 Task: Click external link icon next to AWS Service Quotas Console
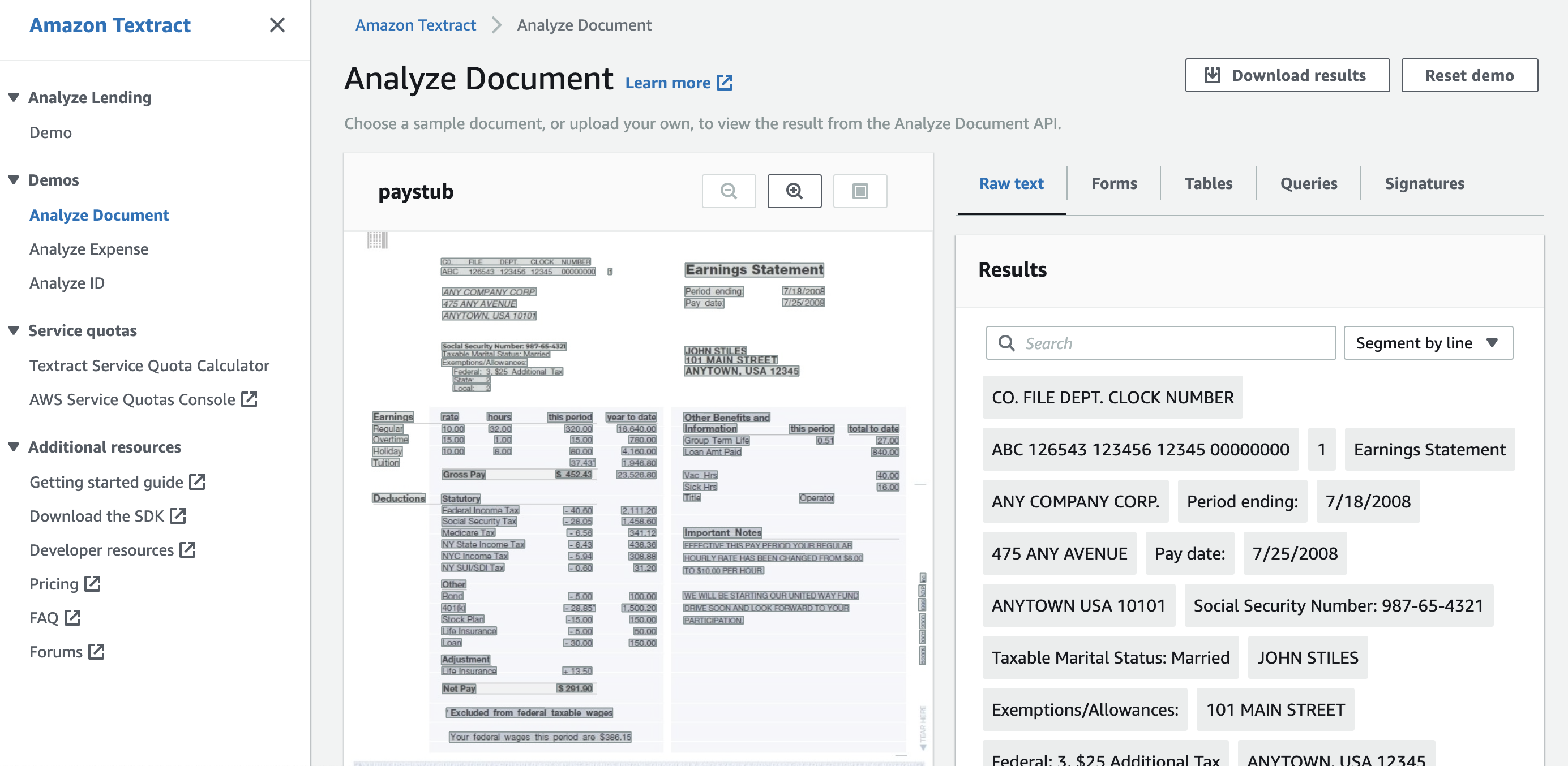coord(250,399)
